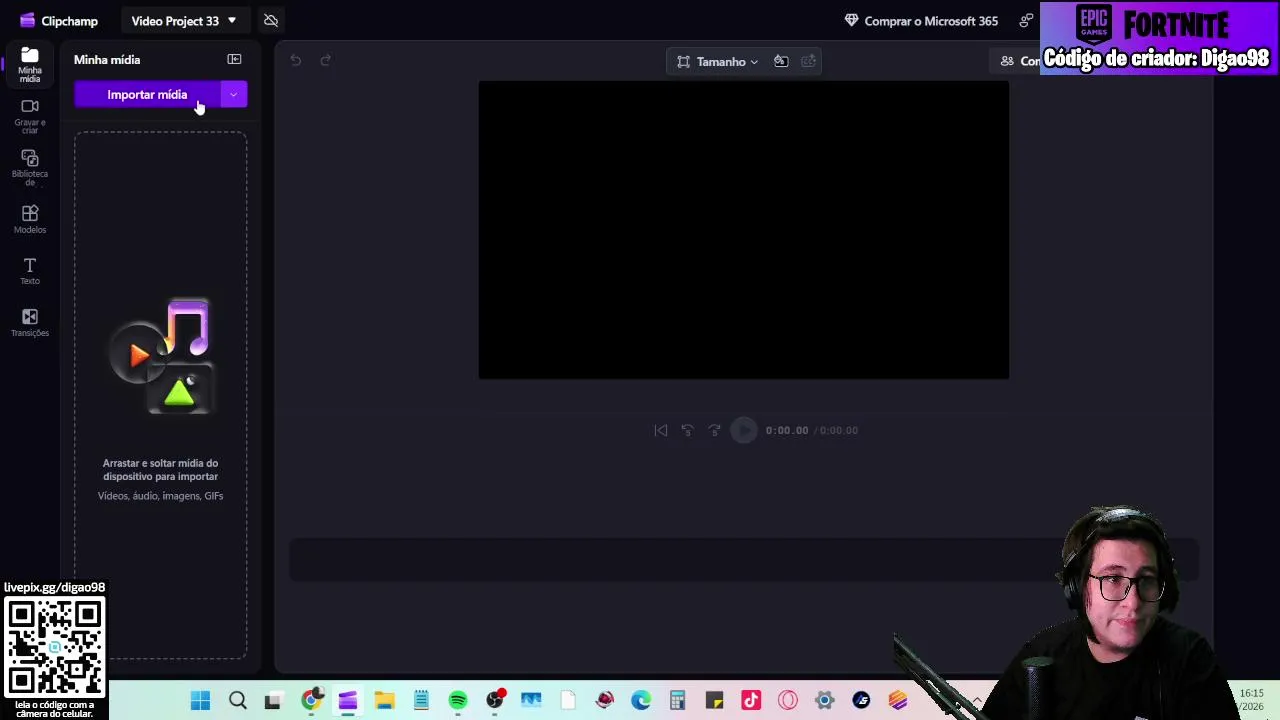Open Sticky Notes from the taskbar

[x=714, y=701]
